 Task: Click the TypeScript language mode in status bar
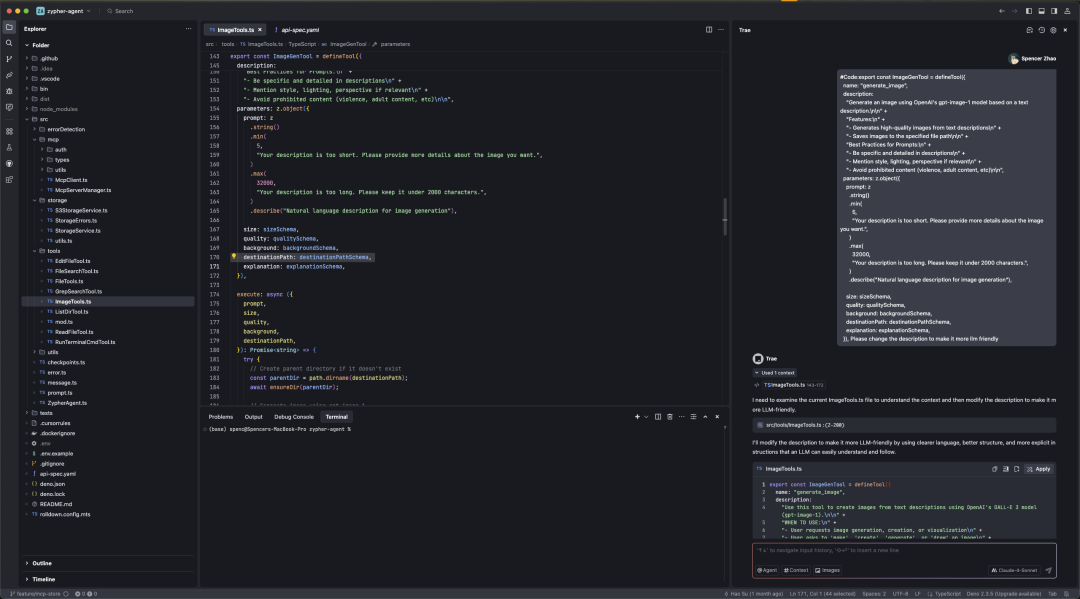coord(948,593)
